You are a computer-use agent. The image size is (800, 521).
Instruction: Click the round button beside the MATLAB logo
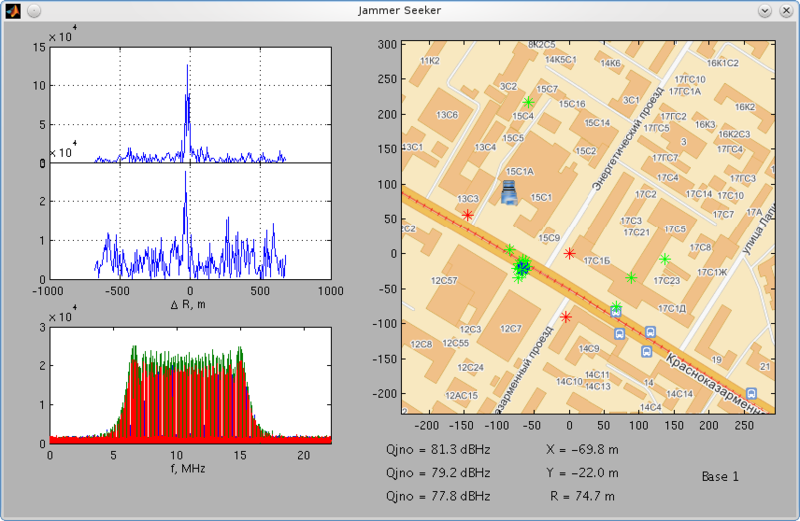(x=33, y=10)
